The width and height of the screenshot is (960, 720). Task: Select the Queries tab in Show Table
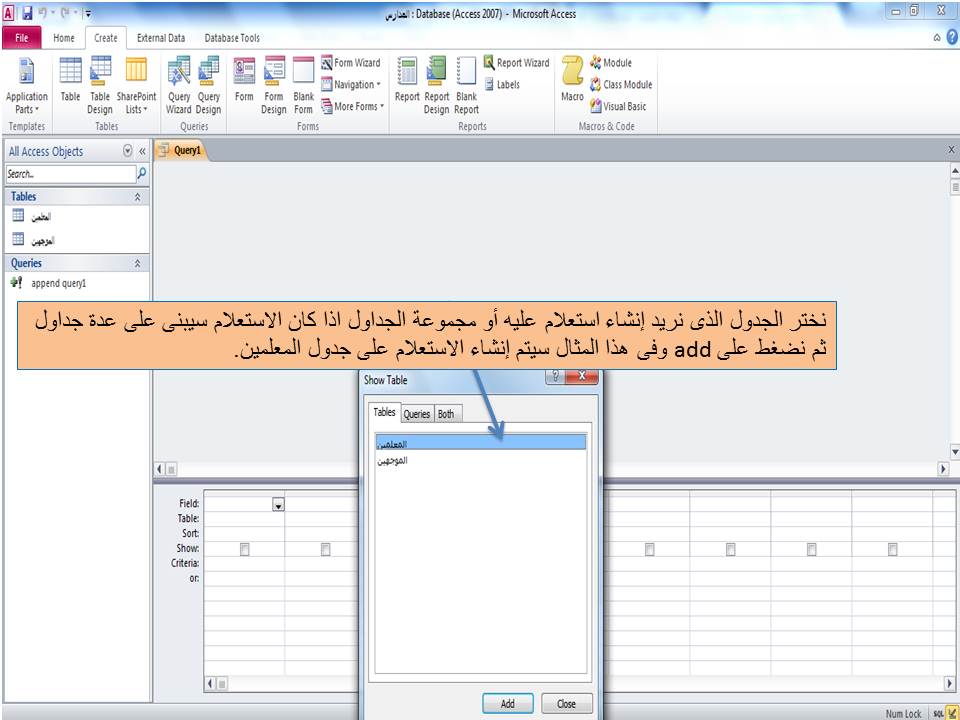tap(416, 414)
